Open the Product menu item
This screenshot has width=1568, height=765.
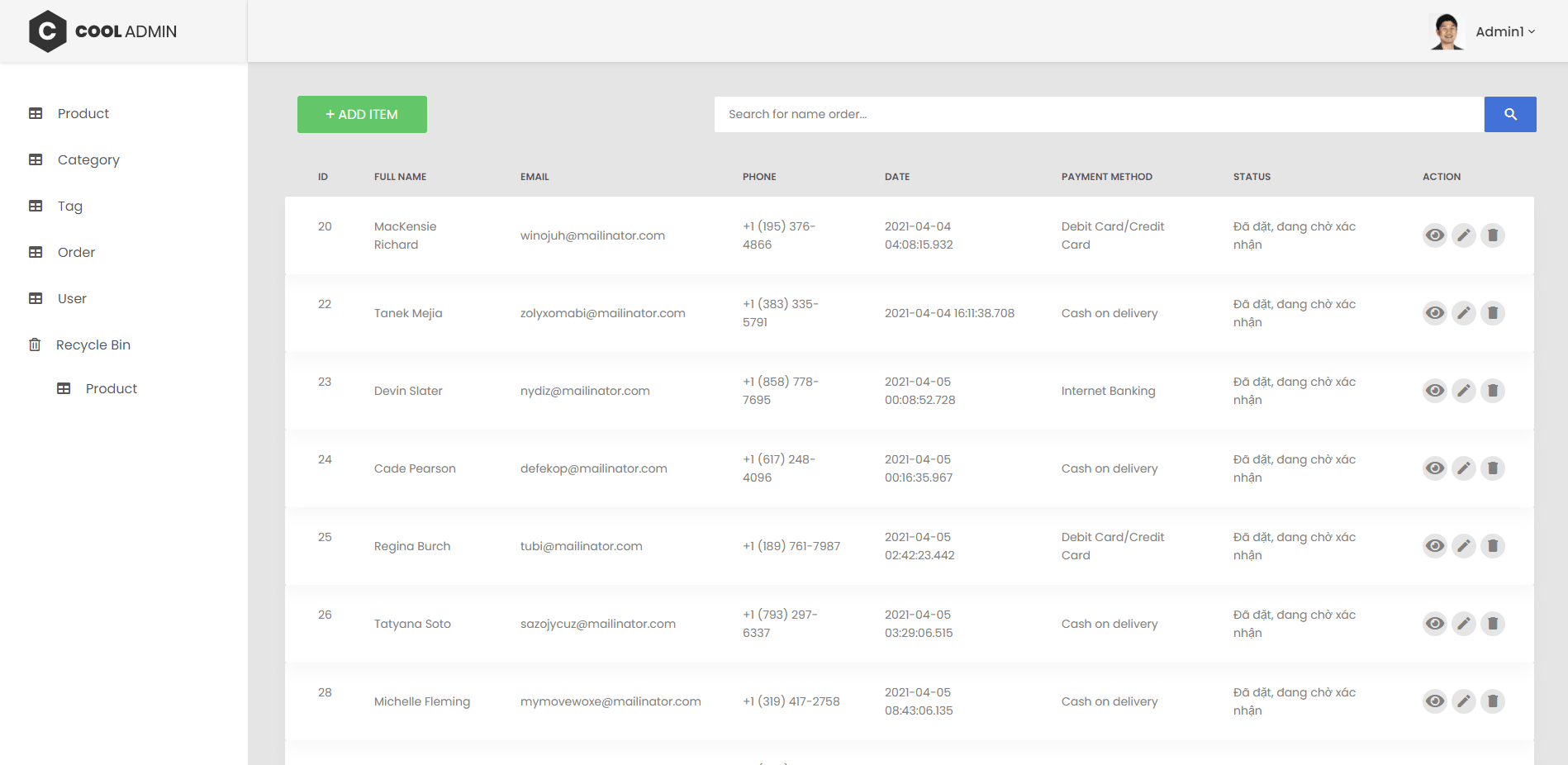click(83, 113)
